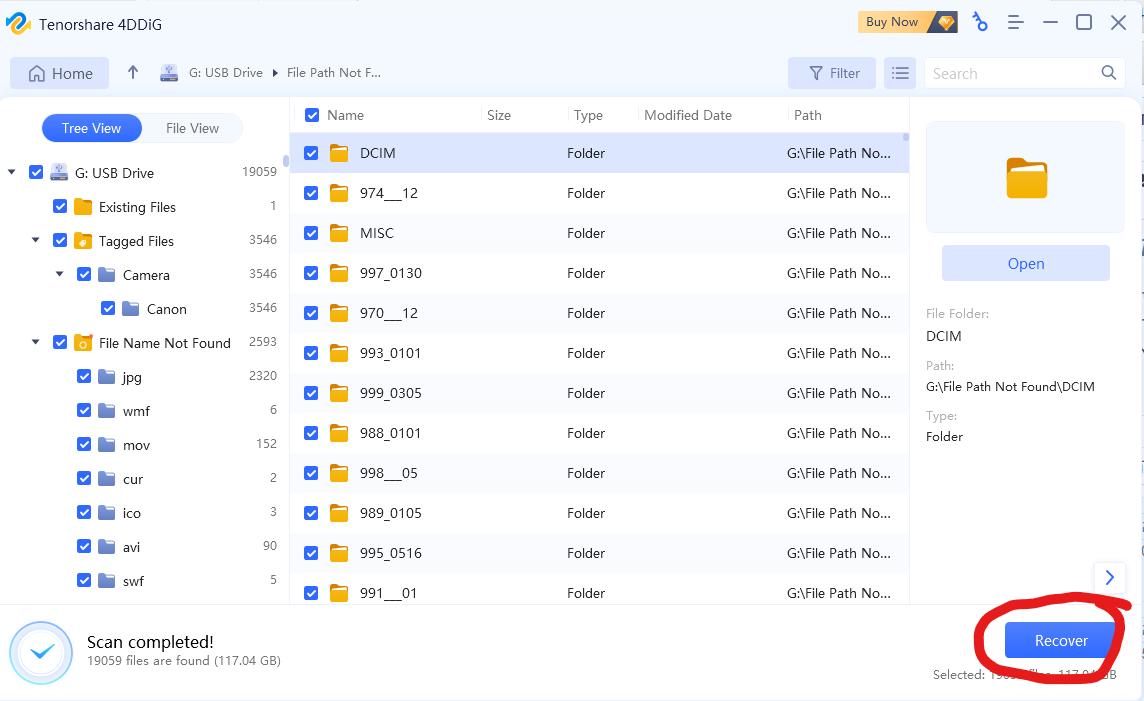Click the key registration icon
This screenshot has height=701, width=1144.
point(980,22)
